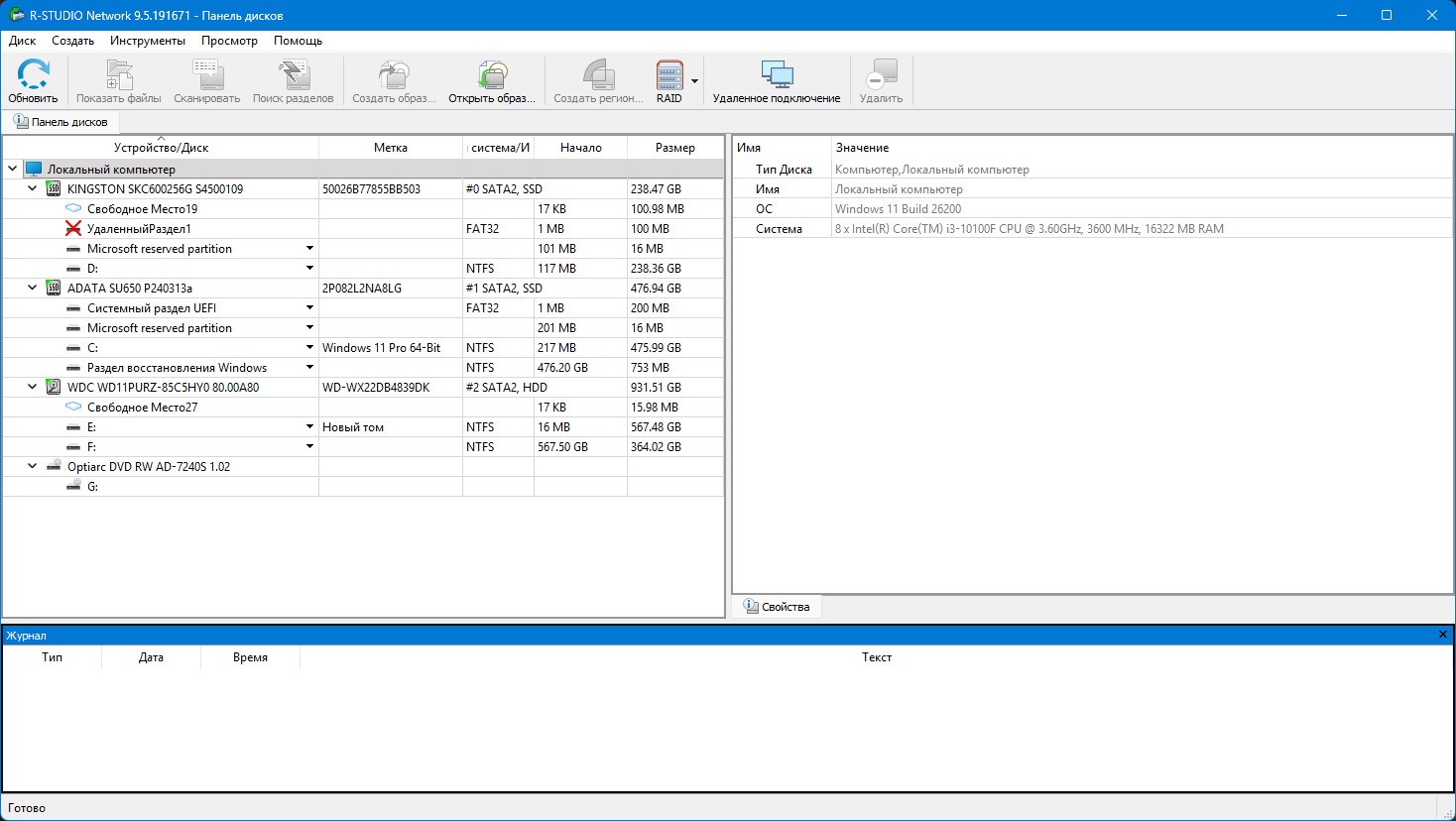
Task: Open the Просмотр menu
Action: (x=229, y=41)
